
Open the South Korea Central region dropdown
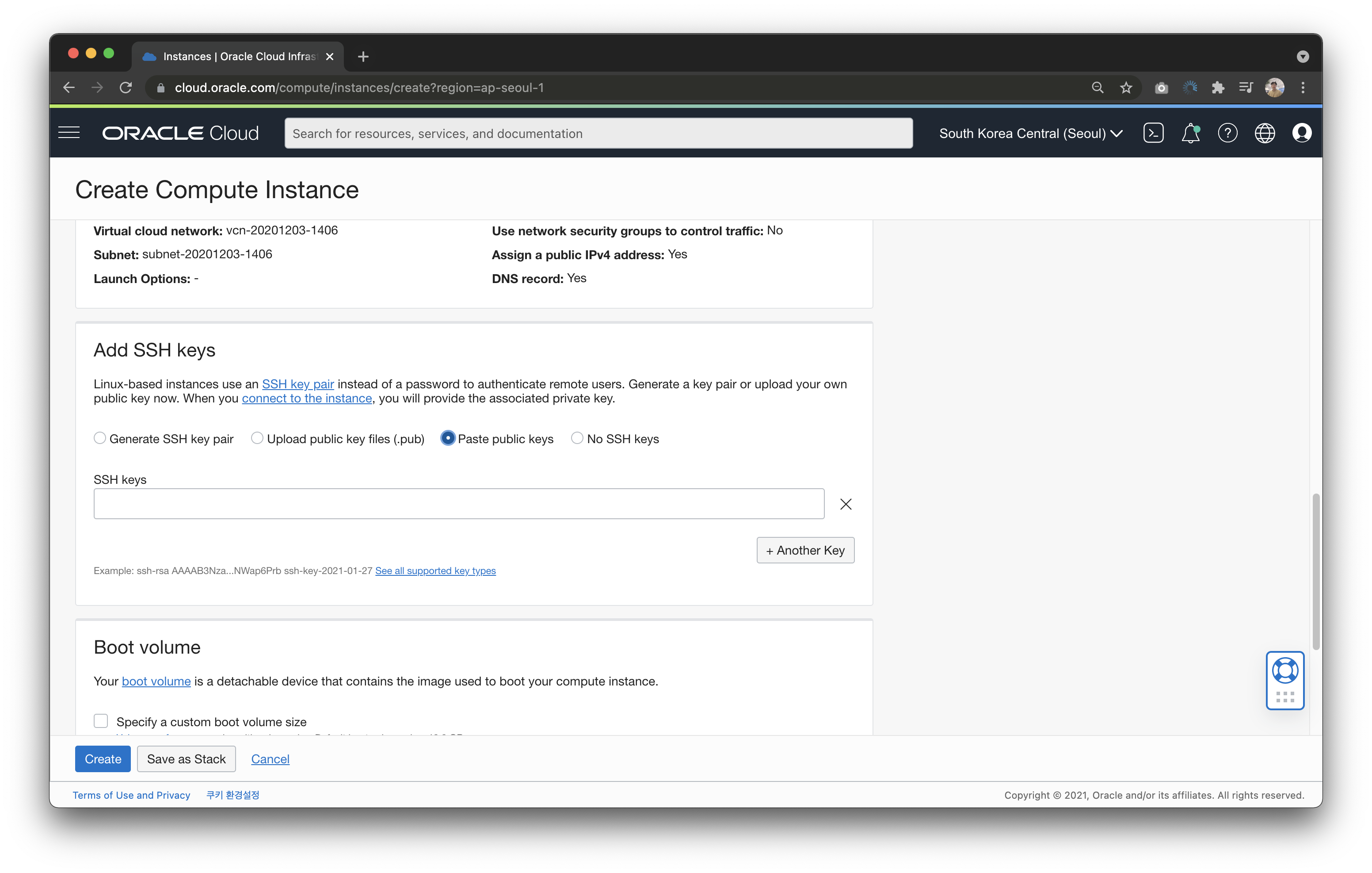tap(1031, 134)
